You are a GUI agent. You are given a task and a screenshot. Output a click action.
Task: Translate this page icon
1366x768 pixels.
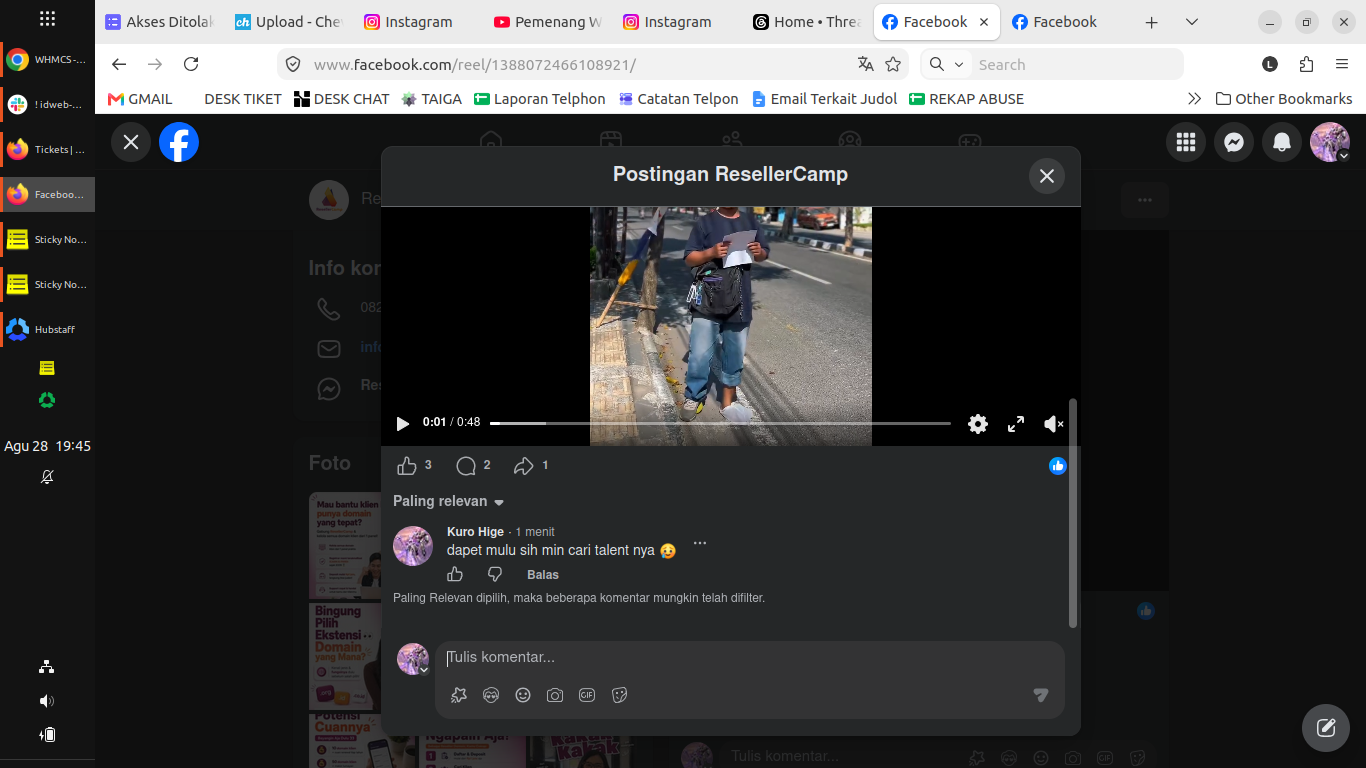click(x=866, y=64)
